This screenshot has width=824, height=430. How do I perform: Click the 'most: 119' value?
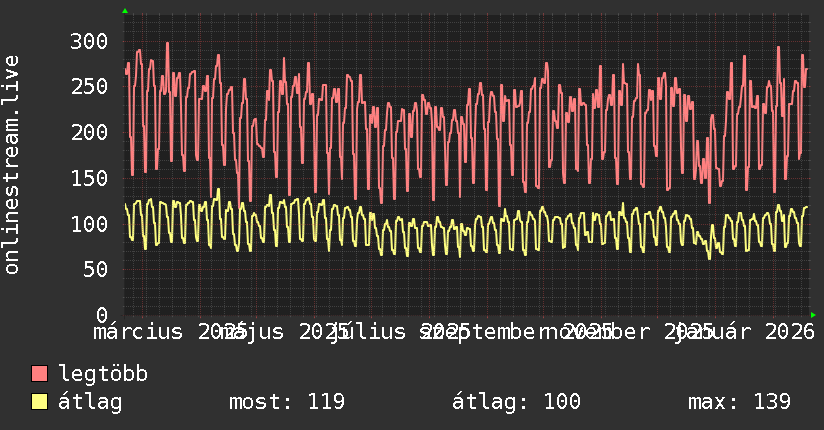coord(287,402)
